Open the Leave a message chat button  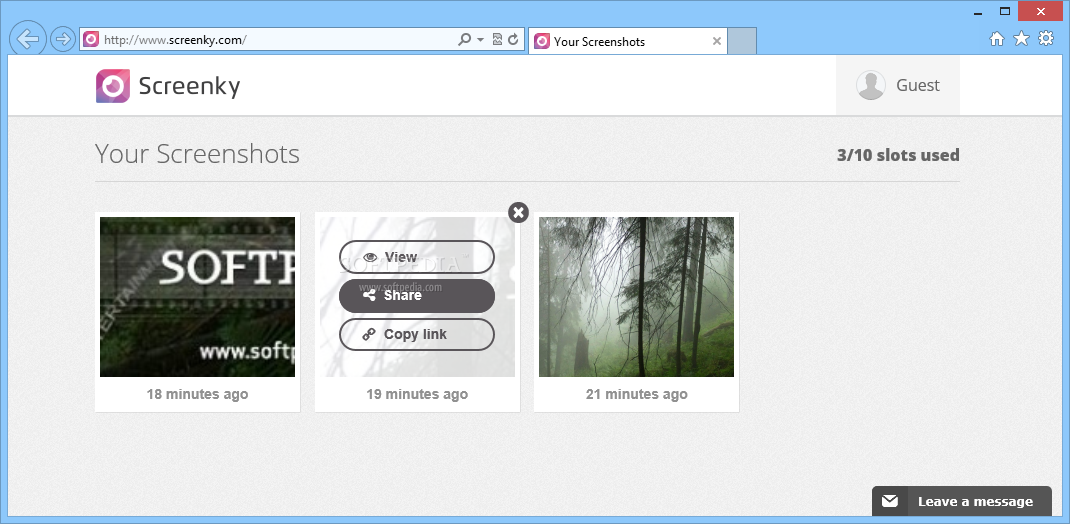click(x=961, y=501)
